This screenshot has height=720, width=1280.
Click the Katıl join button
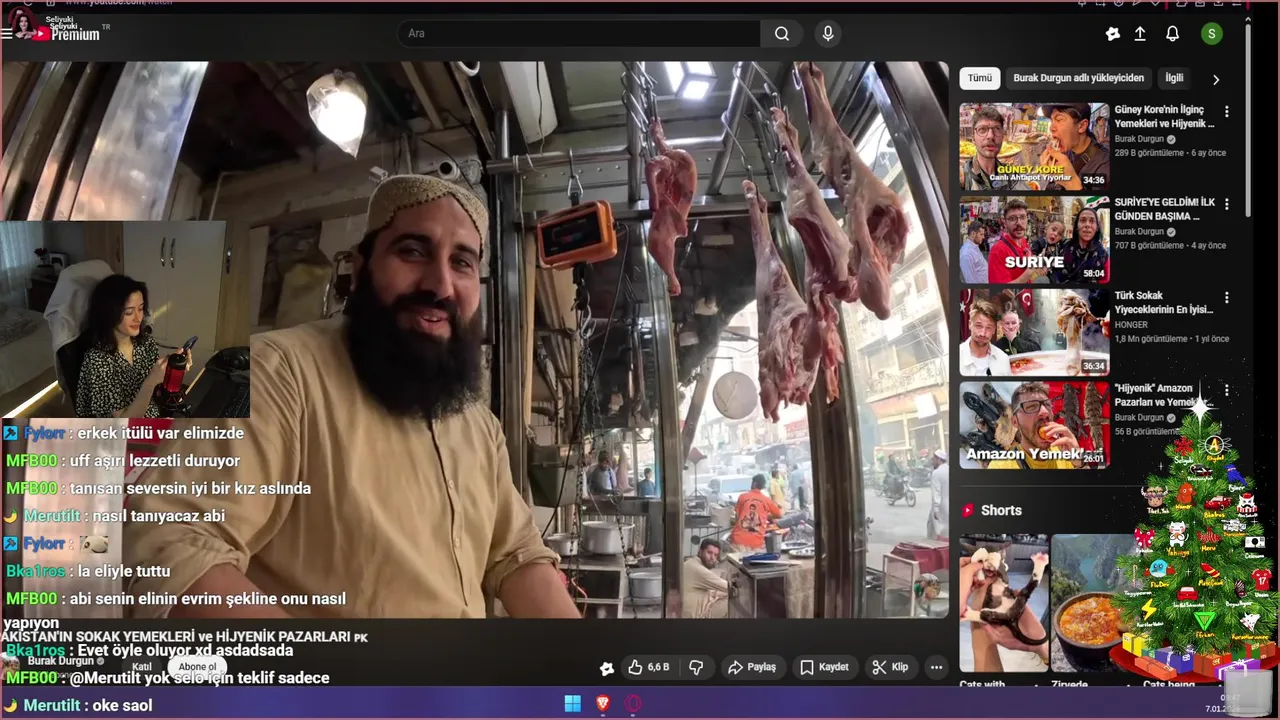142,667
